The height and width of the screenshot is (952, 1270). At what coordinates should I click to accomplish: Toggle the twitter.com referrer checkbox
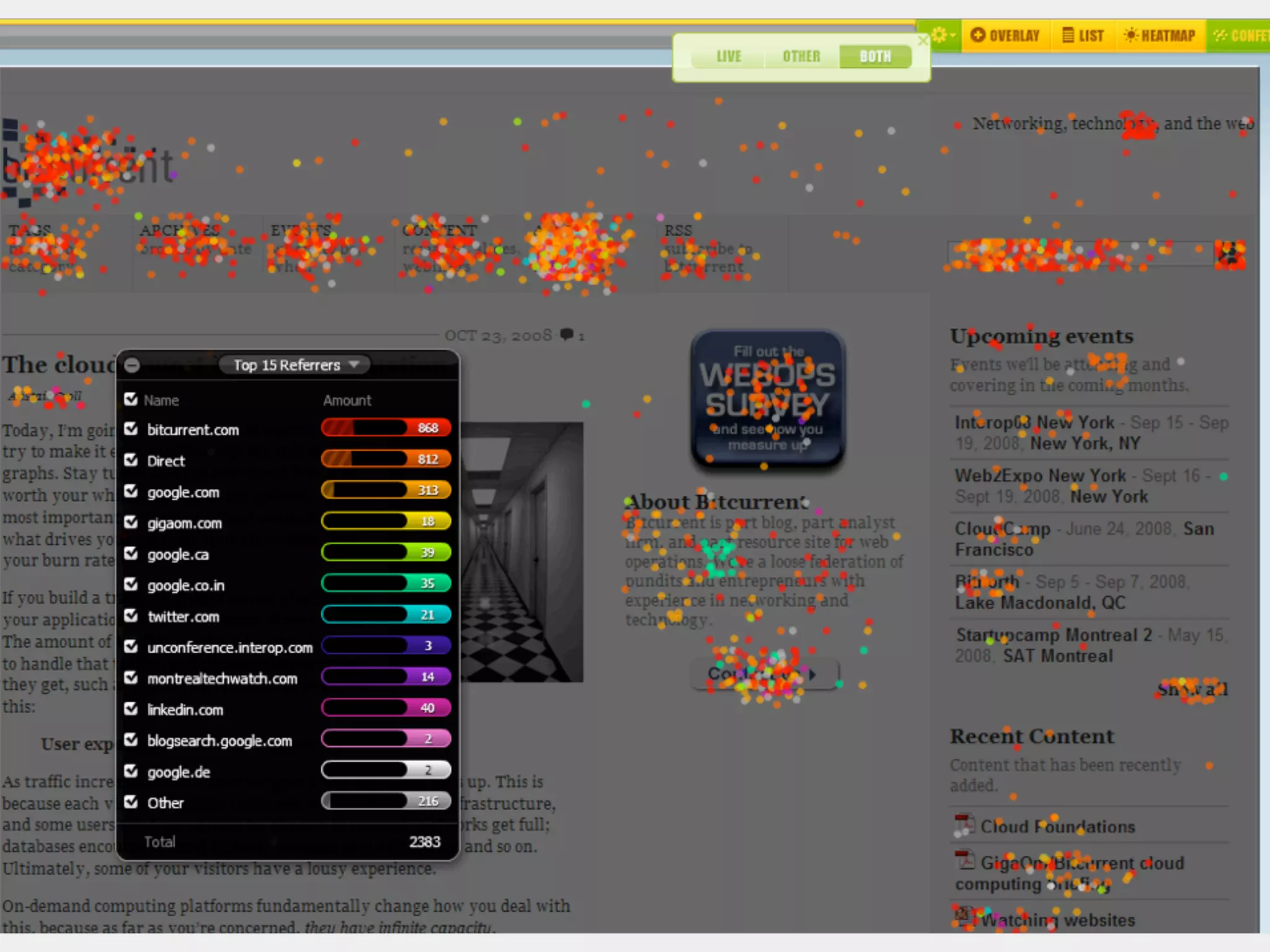click(x=131, y=615)
